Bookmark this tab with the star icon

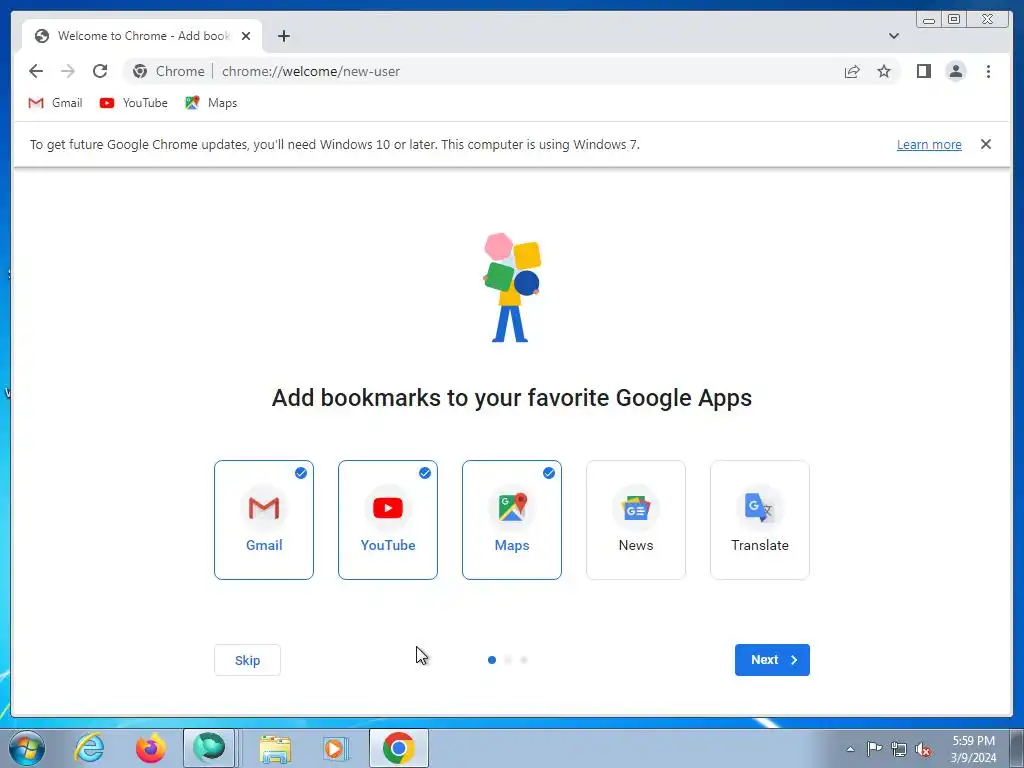884,71
